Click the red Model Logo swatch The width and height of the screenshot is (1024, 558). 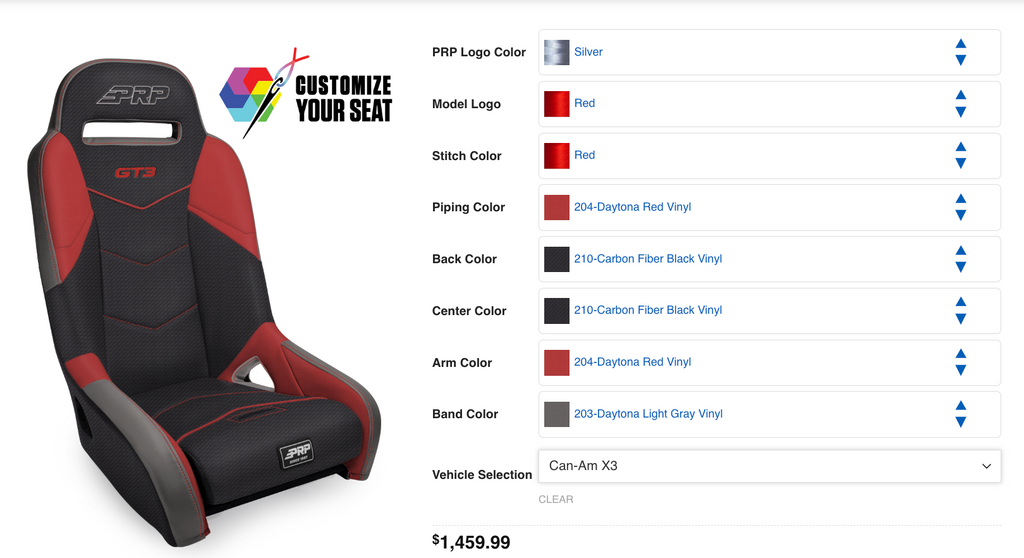point(556,104)
